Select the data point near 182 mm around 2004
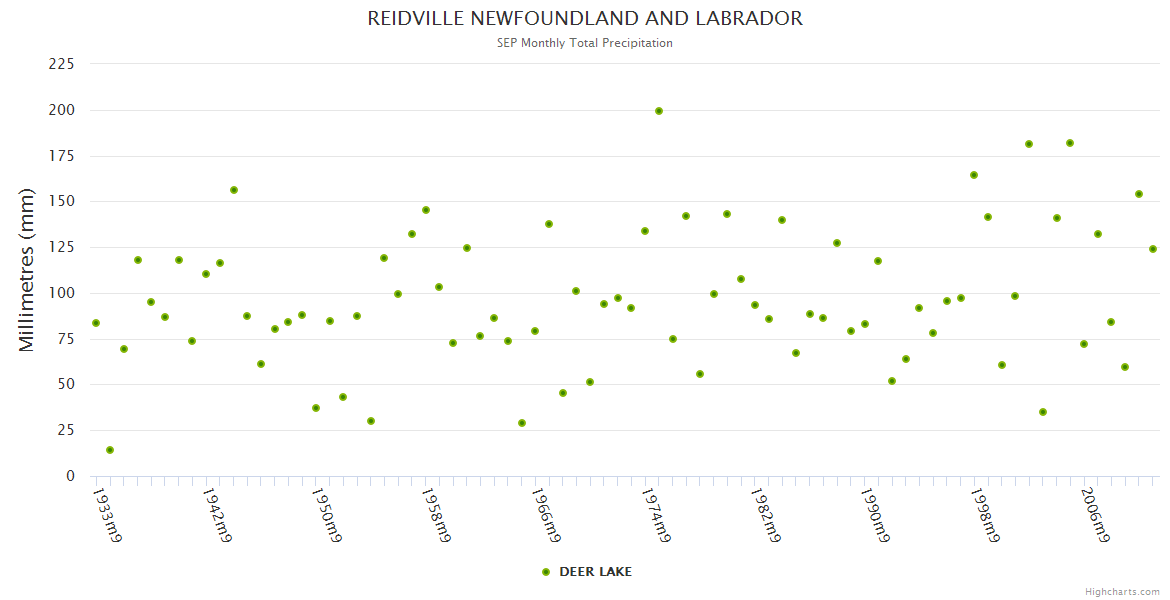 (1070, 143)
